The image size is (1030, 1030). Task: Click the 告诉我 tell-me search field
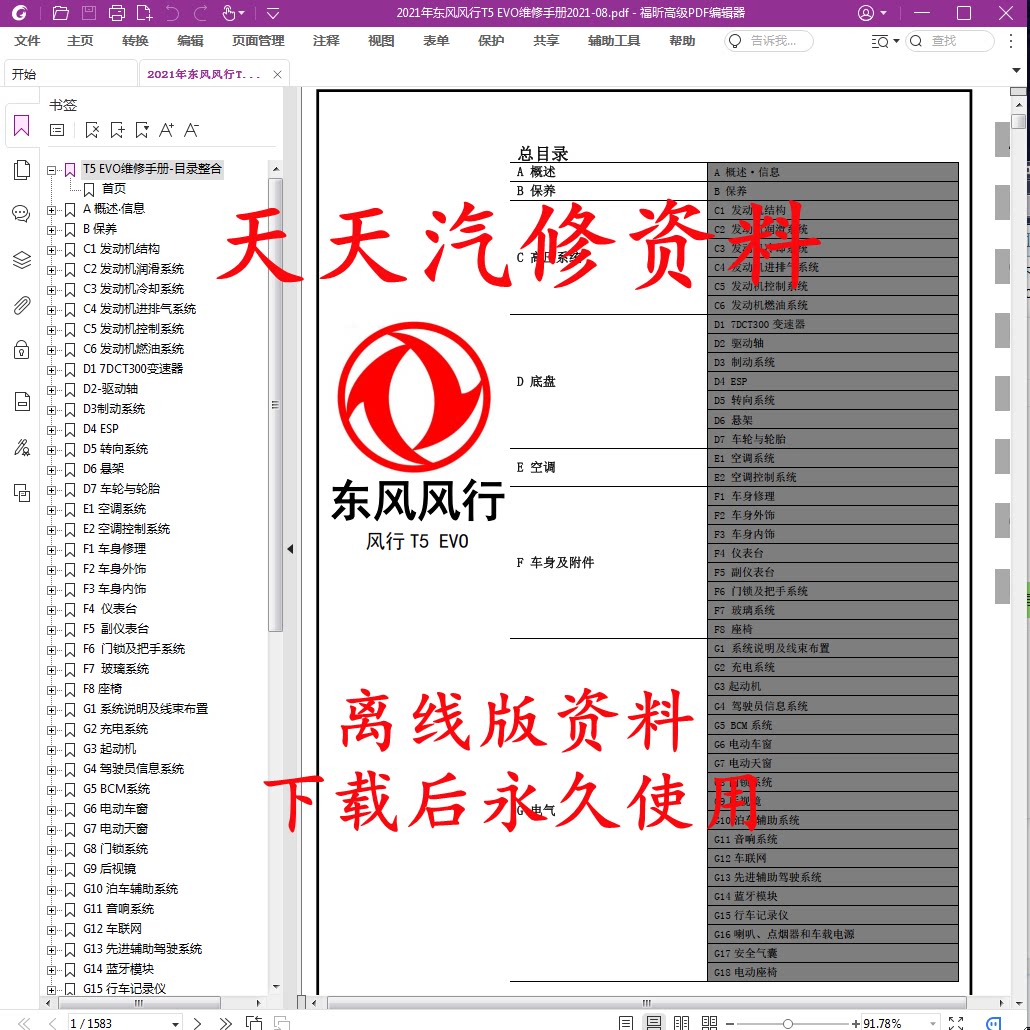tap(769, 41)
